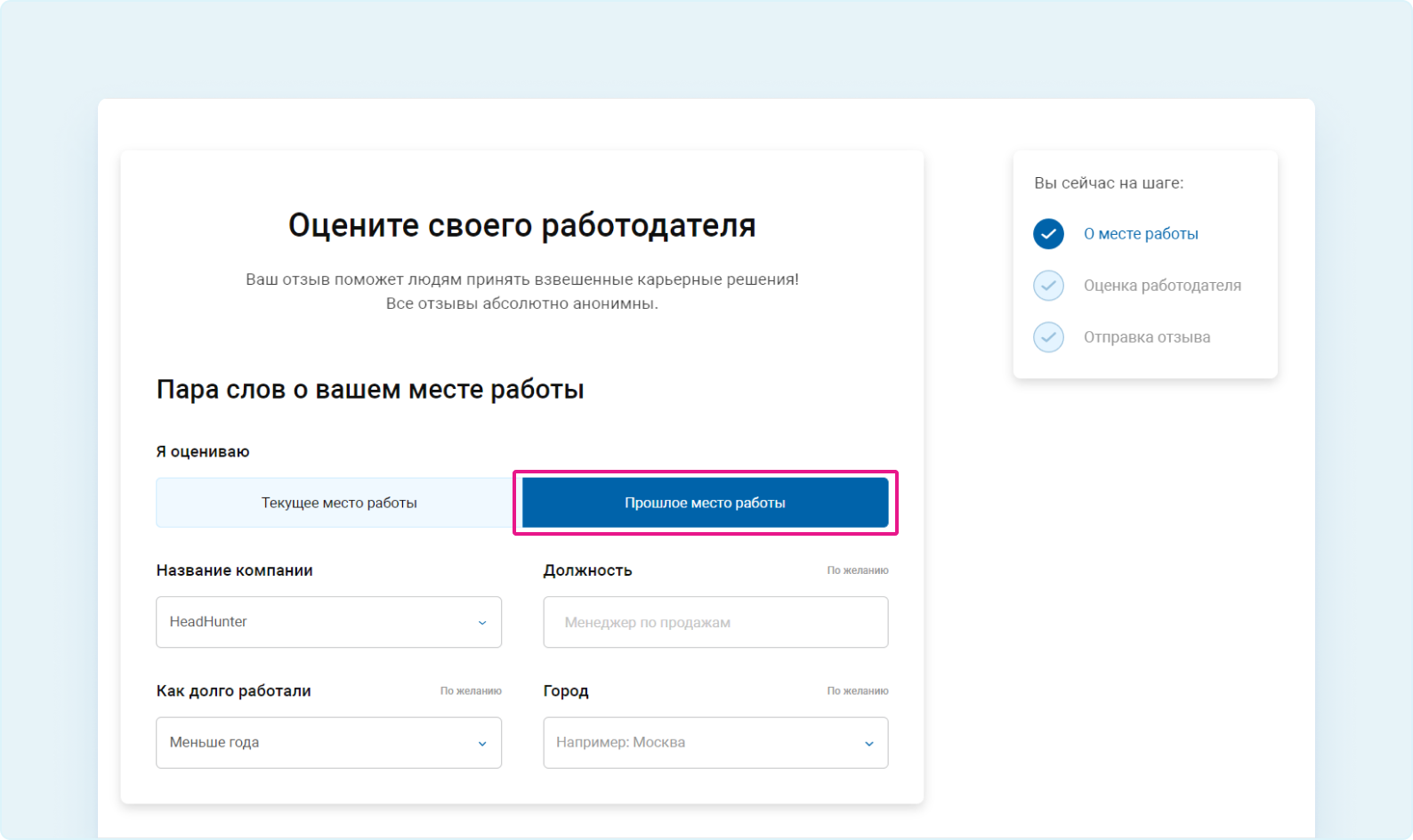Image resolution: width=1413 pixels, height=840 pixels.
Task: Go to step "Оценка работодателя"
Action: [x=1162, y=286]
